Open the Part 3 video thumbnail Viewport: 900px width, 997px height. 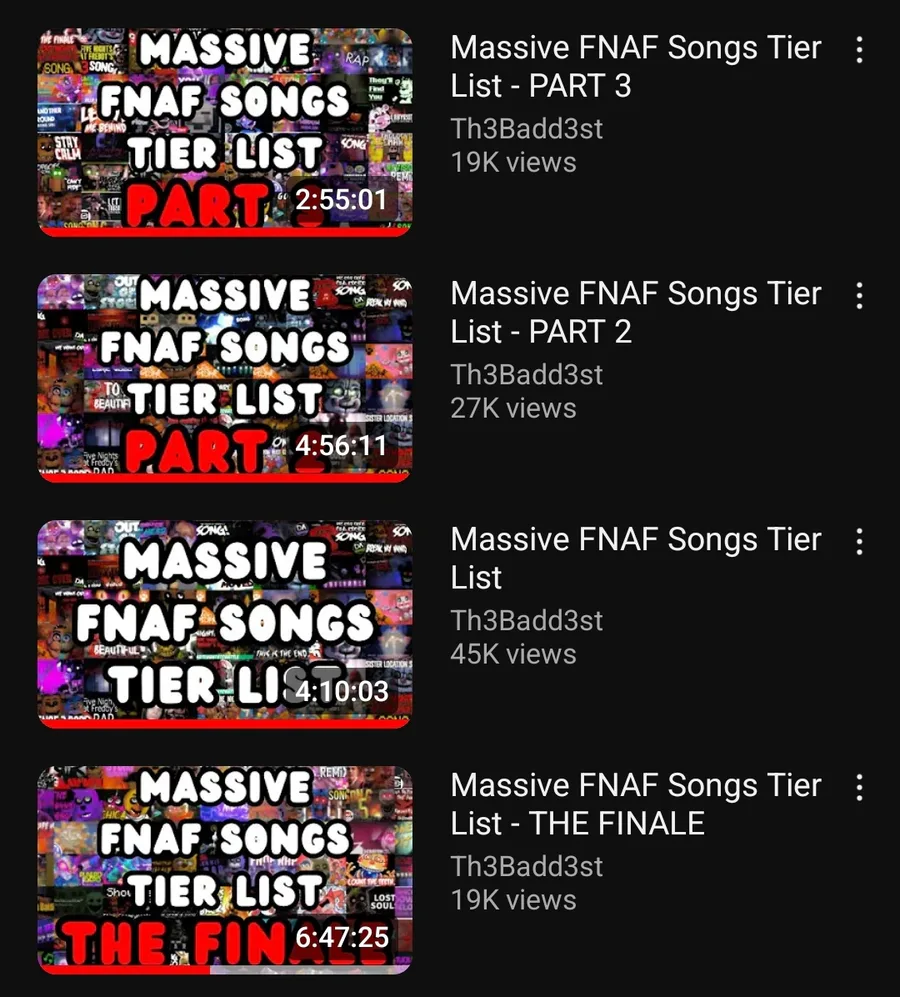[x=225, y=132]
